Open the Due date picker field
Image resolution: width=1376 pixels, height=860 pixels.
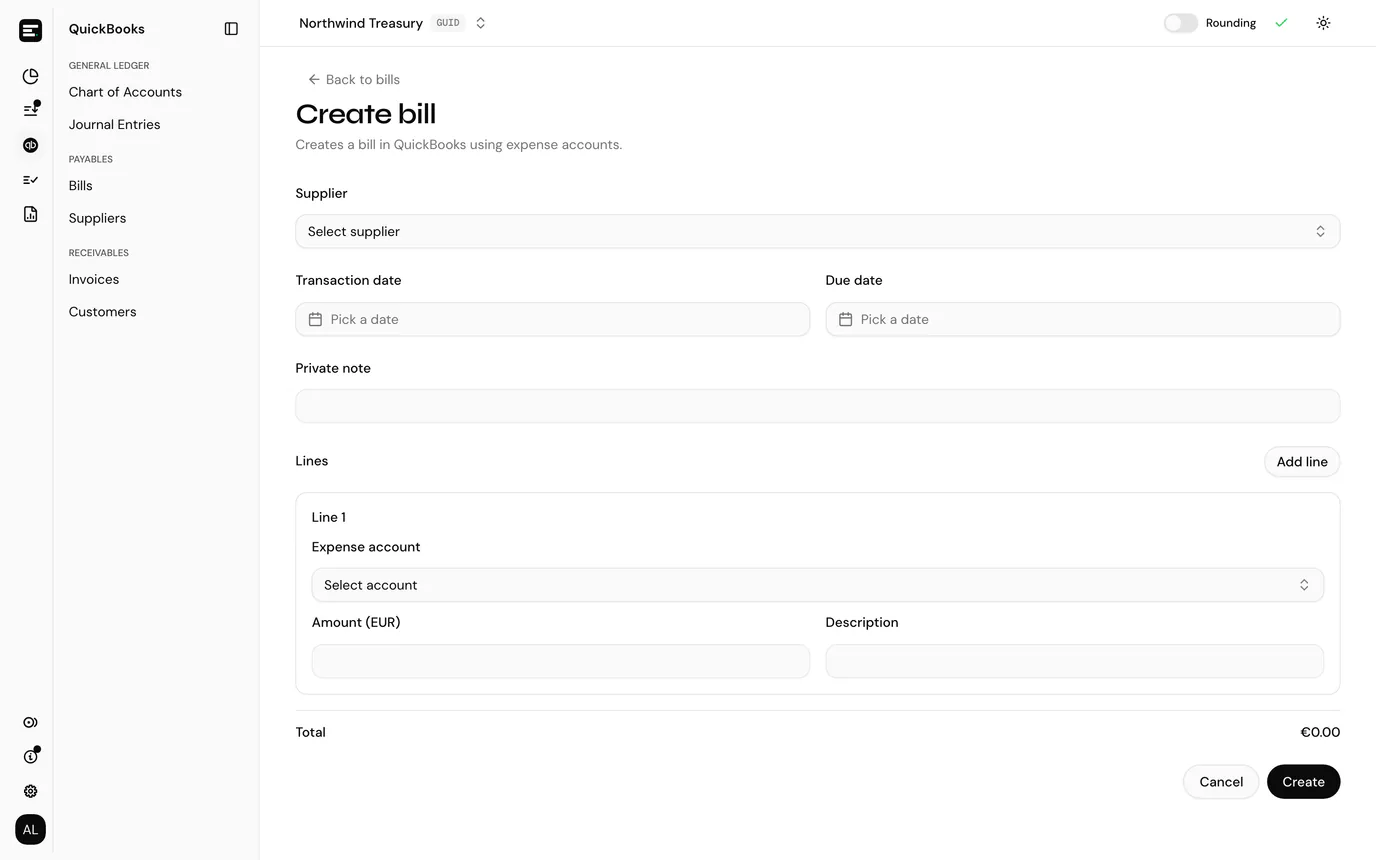1082,319
